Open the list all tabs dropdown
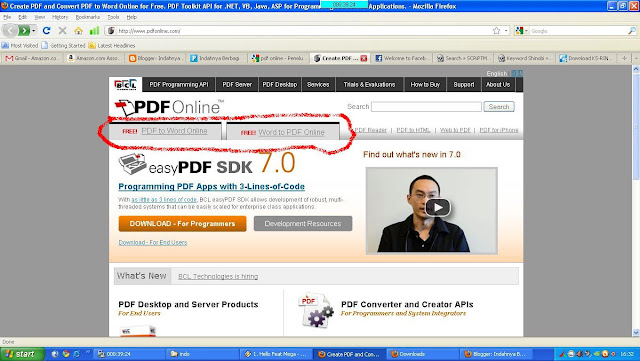 pyautogui.click(x=636, y=58)
